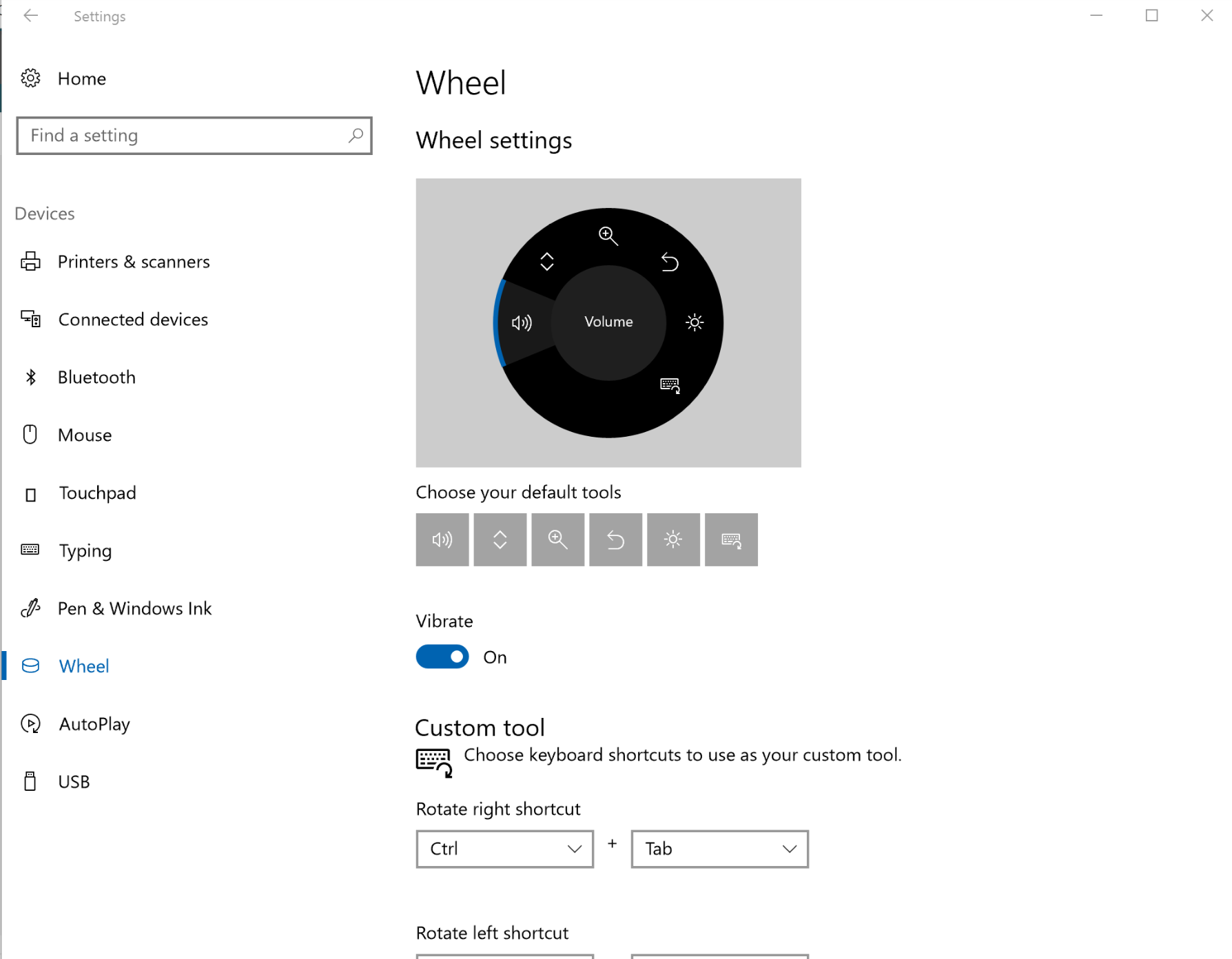Image resolution: width=1232 pixels, height=959 pixels.
Task: Select Scroll tool in default tools row
Action: coord(500,539)
